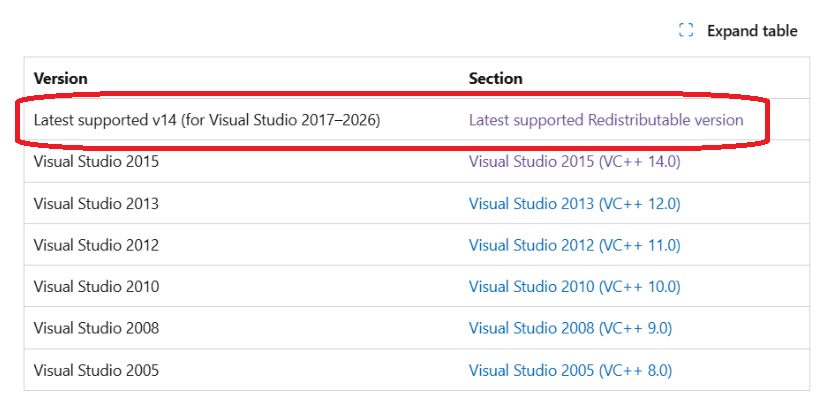Click the Expand table icon

[686, 30]
